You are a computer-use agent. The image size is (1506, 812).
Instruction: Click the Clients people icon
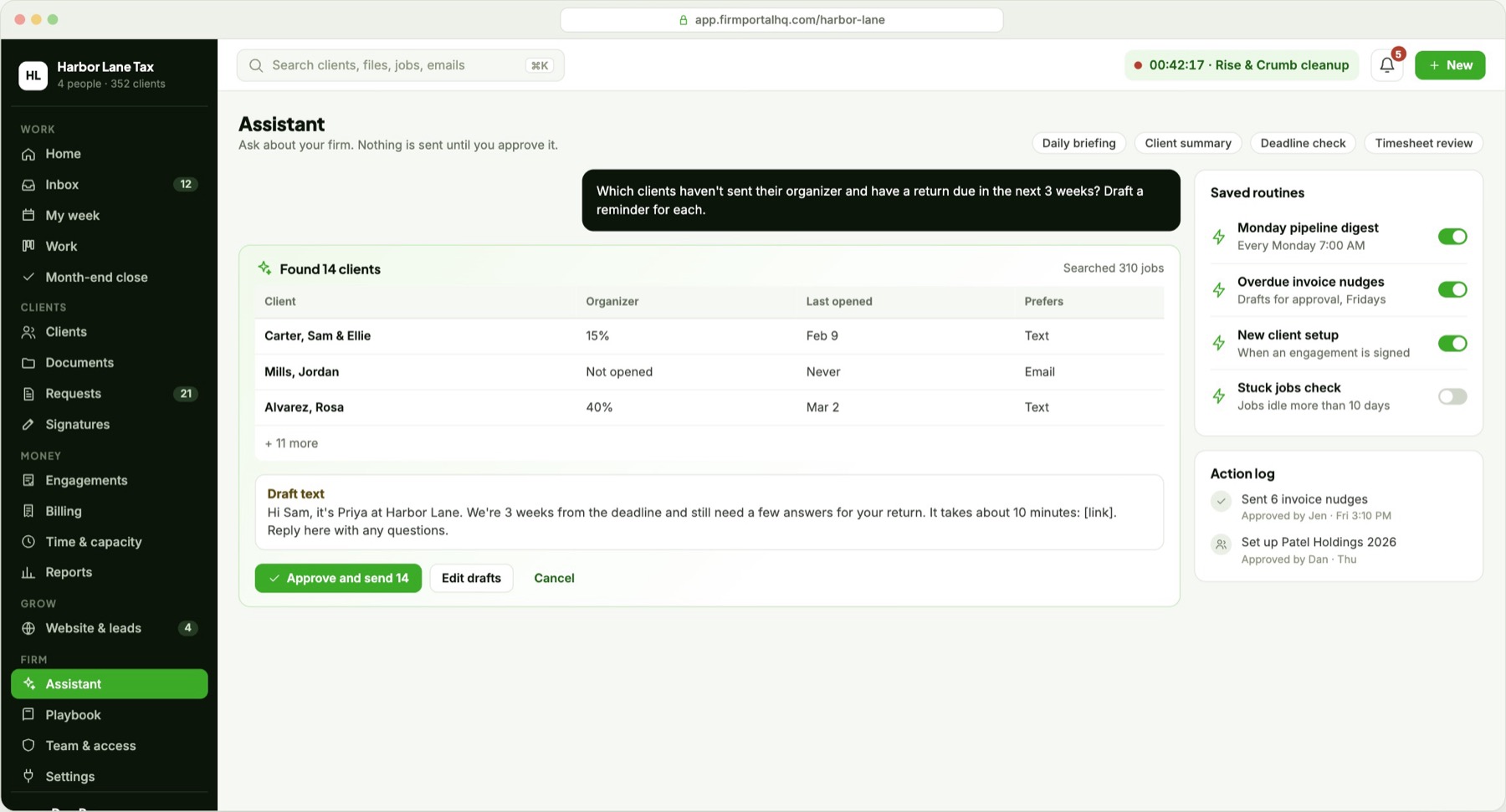tap(28, 332)
